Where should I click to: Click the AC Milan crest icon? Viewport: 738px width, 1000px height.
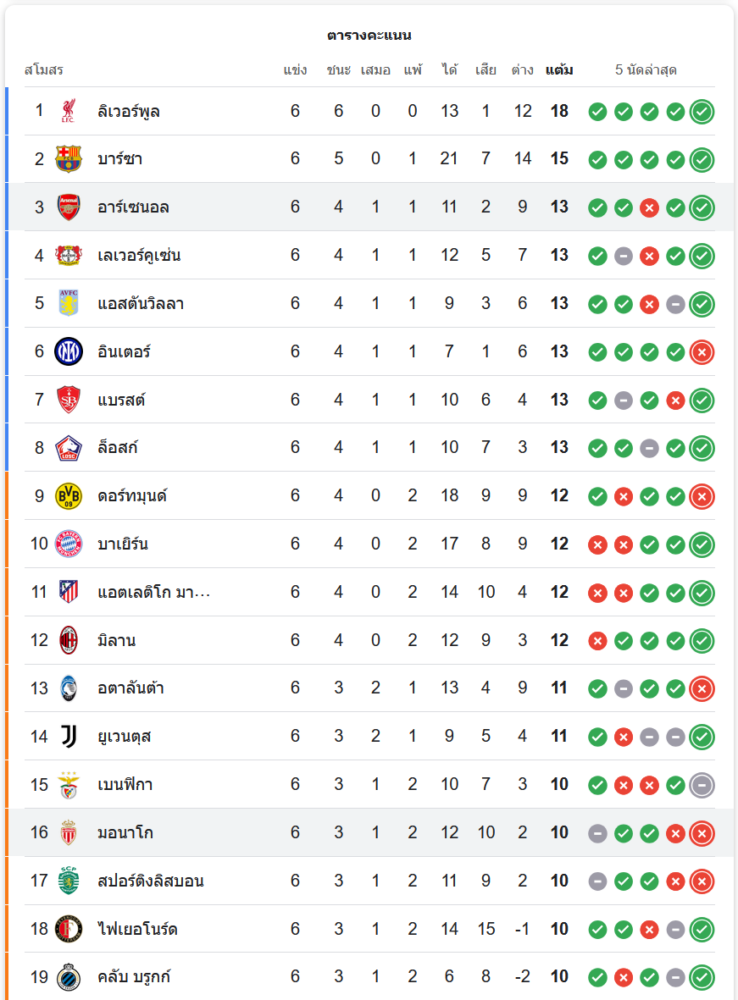pyautogui.click(x=68, y=640)
